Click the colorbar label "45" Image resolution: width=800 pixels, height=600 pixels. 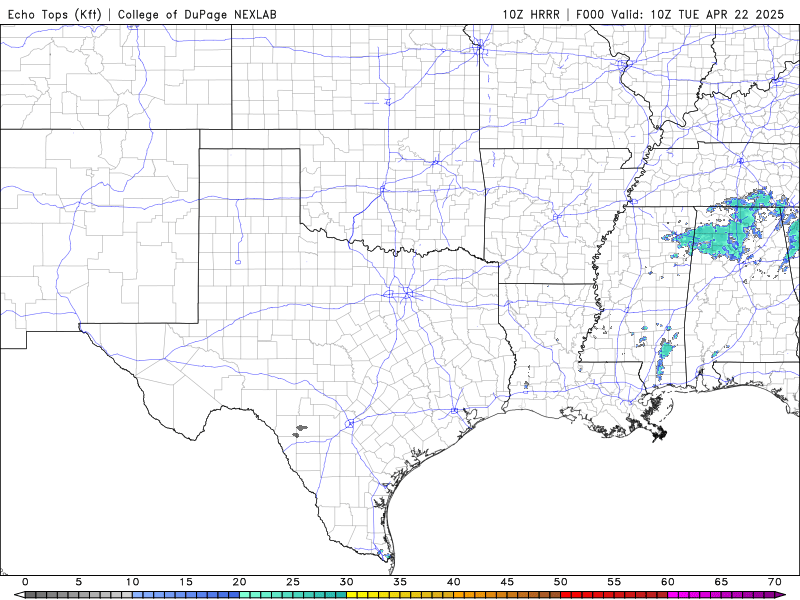pos(507,582)
